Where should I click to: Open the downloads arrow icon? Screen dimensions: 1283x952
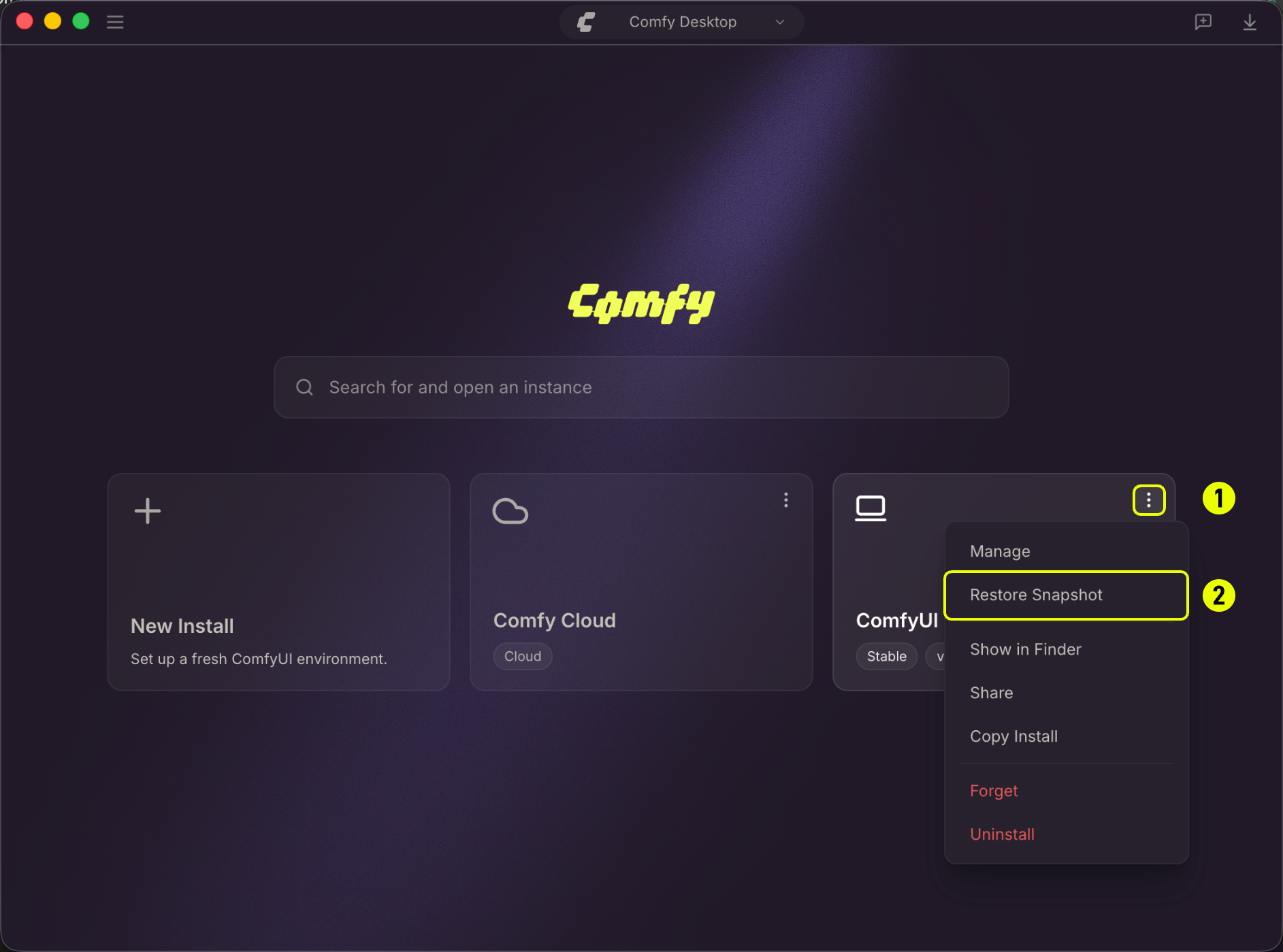click(x=1250, y=22)
